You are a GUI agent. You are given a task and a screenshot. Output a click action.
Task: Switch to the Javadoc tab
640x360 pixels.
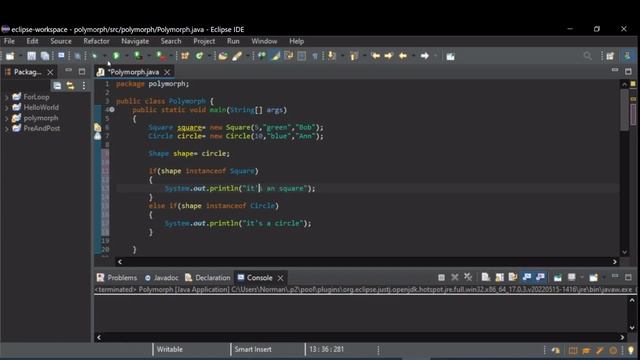point(162,278)
